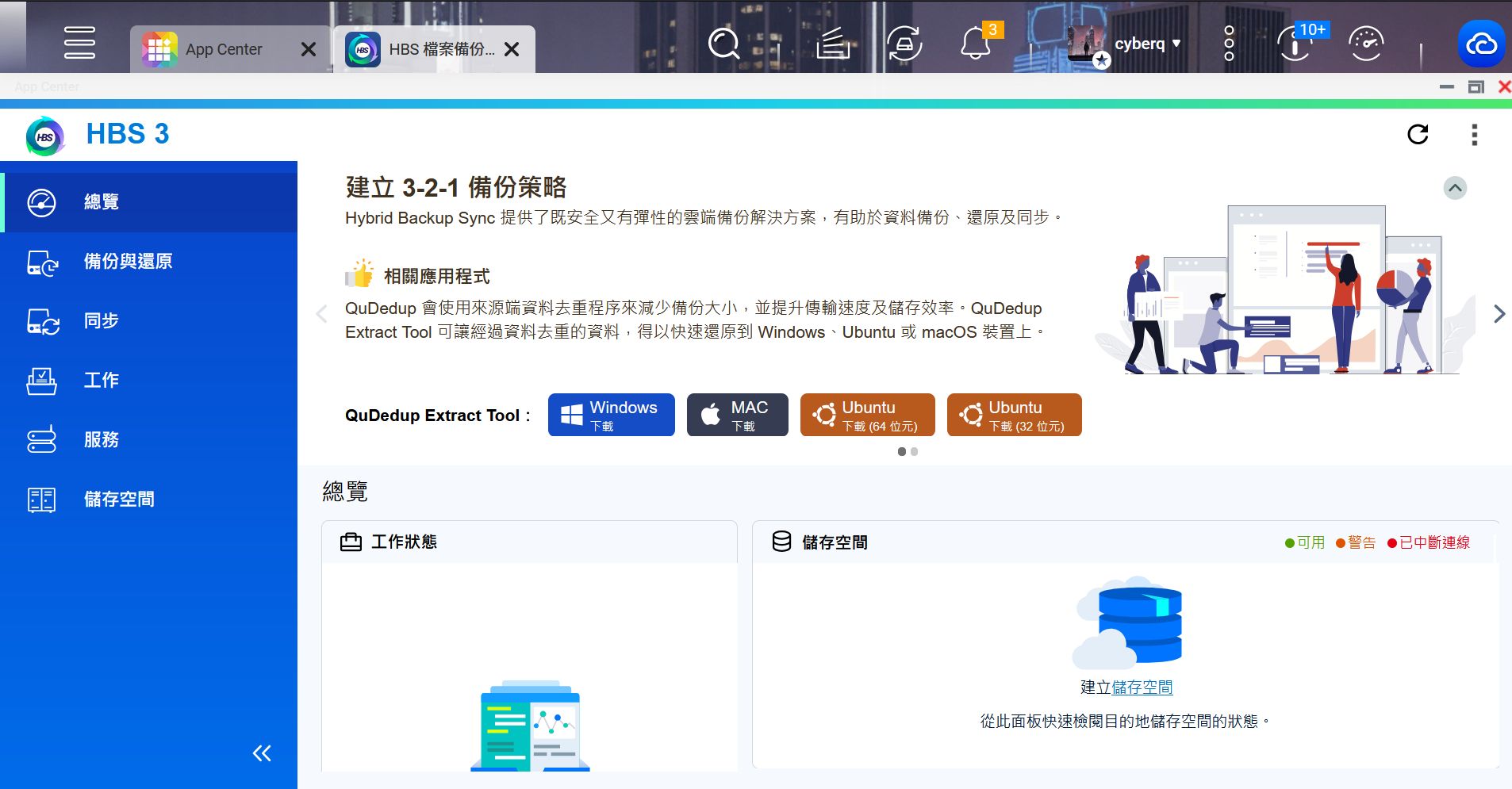
Task: Close the App Center tab
Action: click(x=309, y=49)
